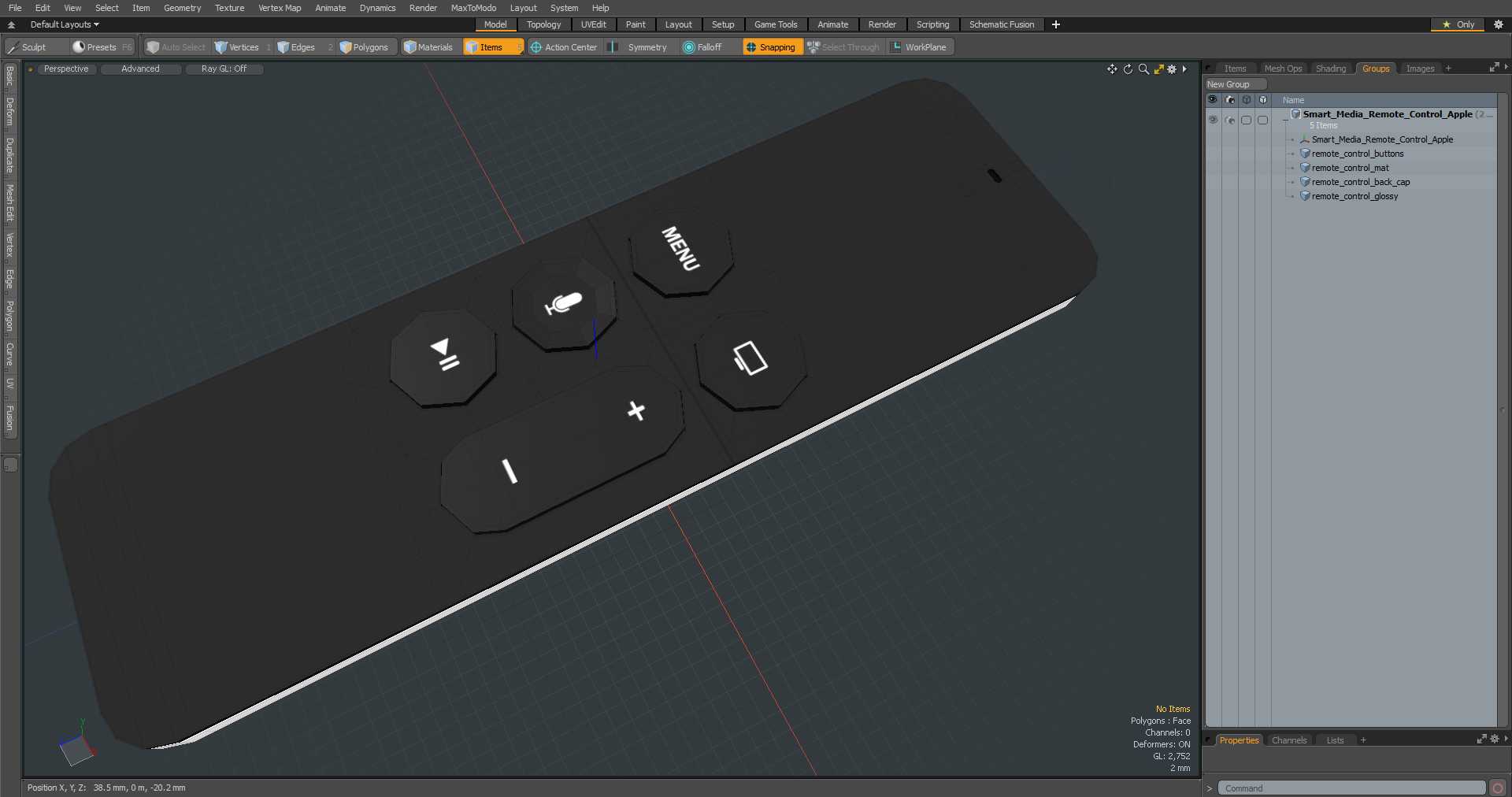
Task: Click the viewport zoom magnifier icon
Action: coord(1143,69)
